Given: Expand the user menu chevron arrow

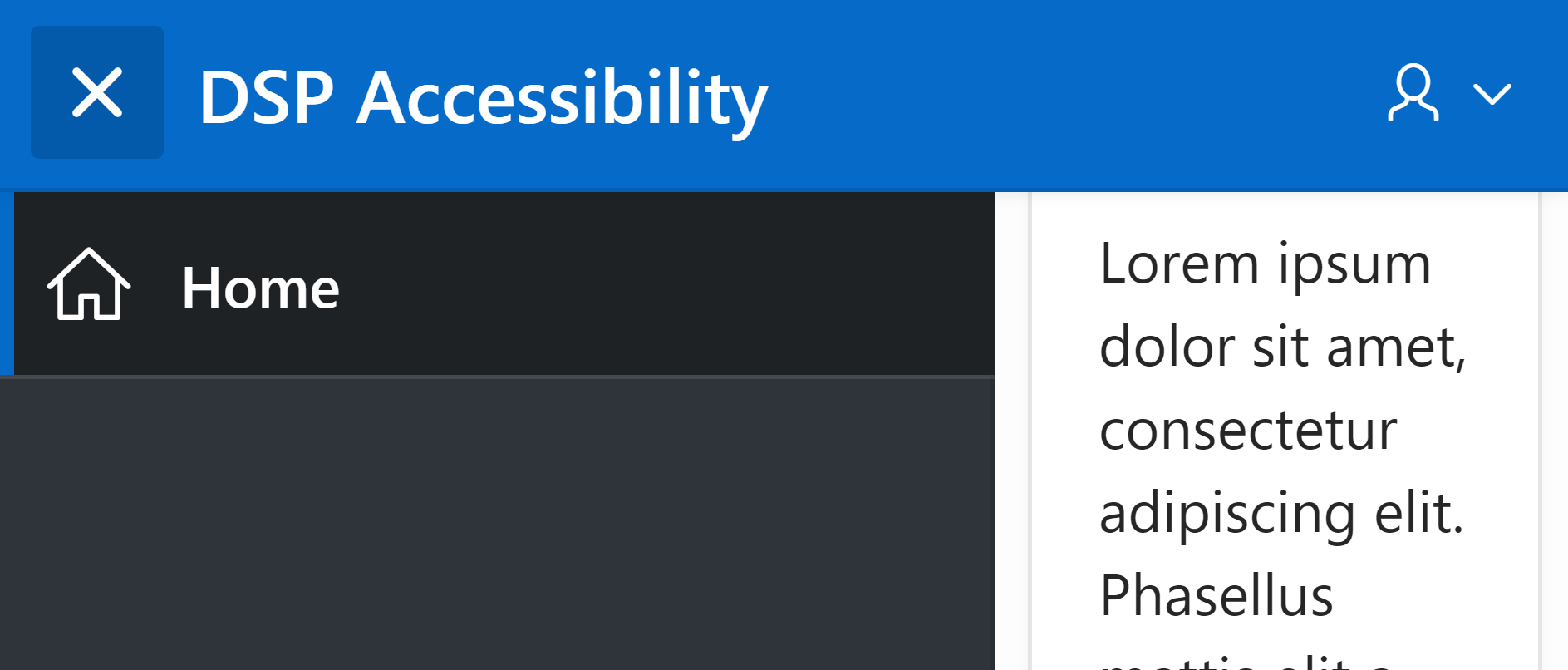Looking at the screenshot, I should pyautogui.click(x=1492, y=94).
